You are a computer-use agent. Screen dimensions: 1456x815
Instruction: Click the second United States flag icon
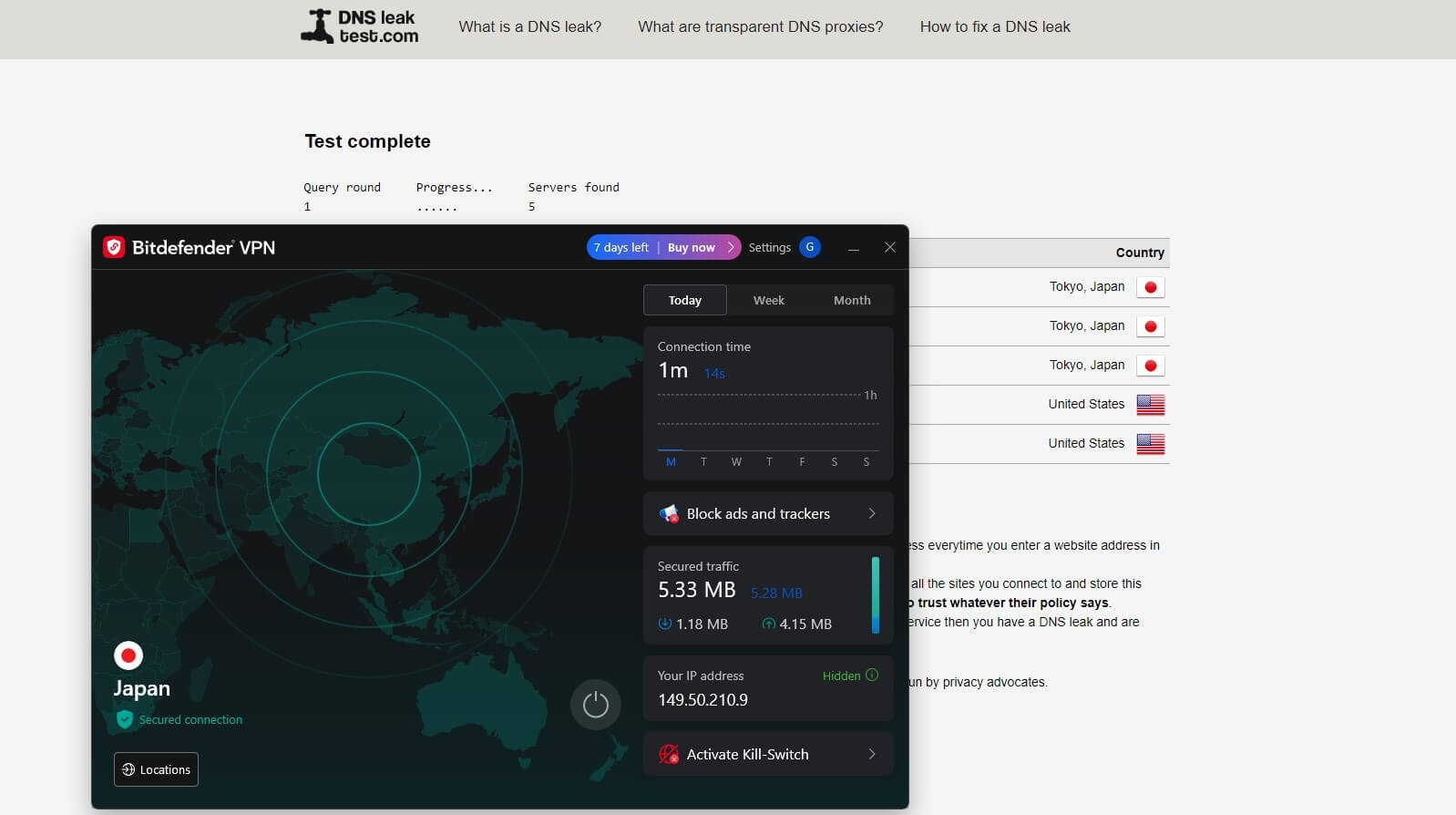[x=1151, y=444]
